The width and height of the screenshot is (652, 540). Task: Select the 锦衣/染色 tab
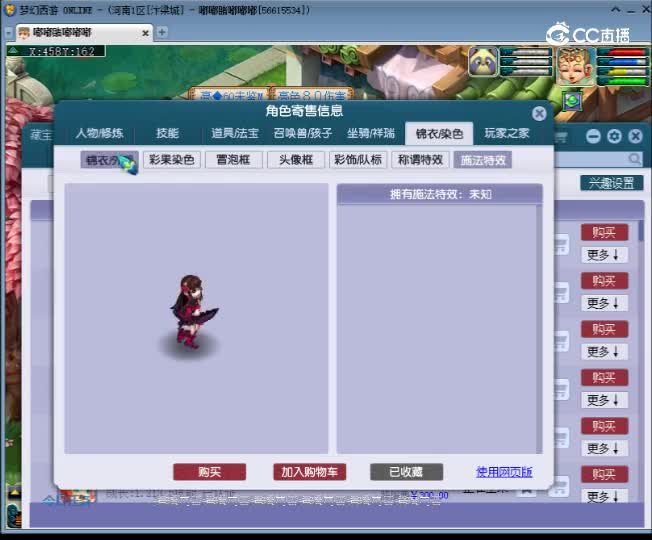point(439,133)
